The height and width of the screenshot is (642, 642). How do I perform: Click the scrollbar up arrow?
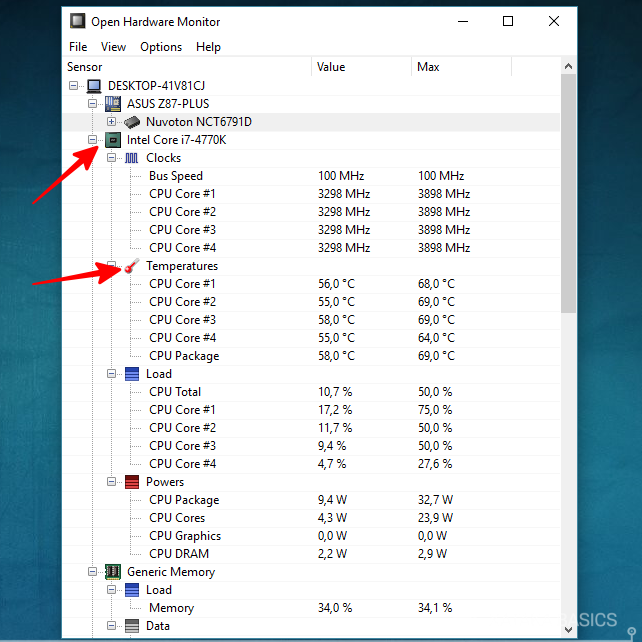(x=568, y=66)
